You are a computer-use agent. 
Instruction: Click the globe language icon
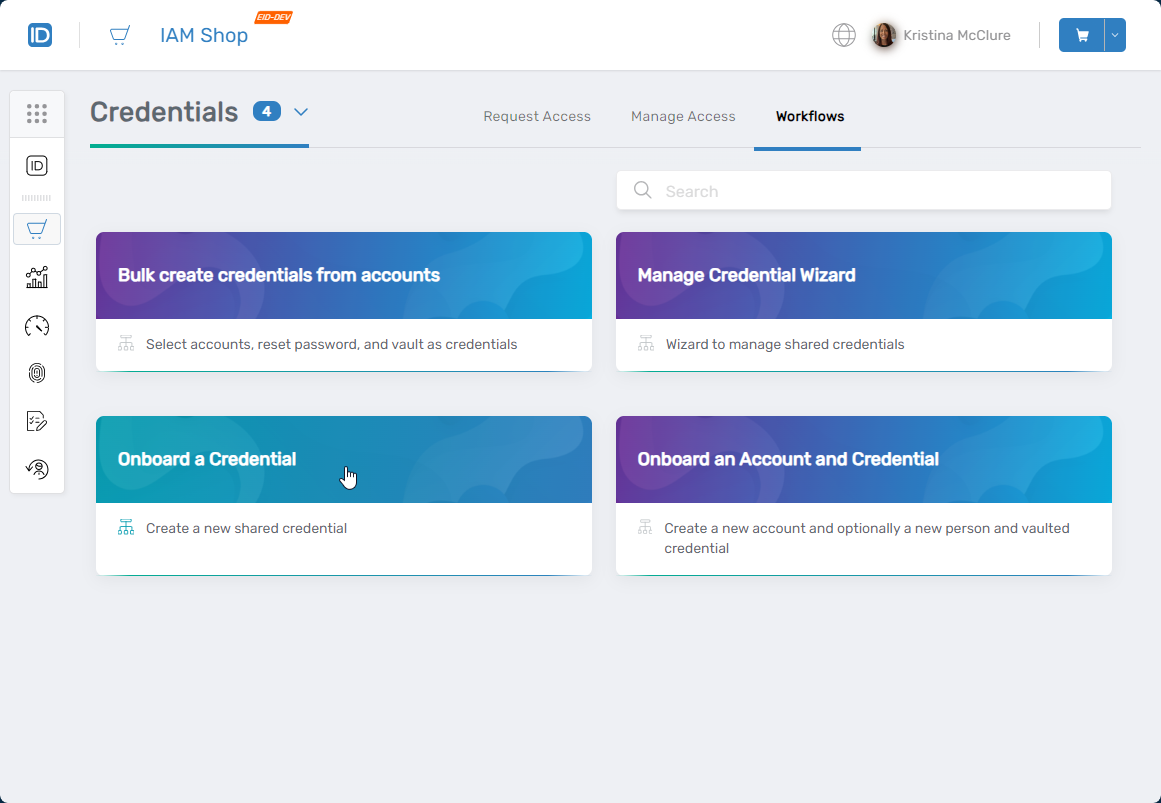point(843,34)
